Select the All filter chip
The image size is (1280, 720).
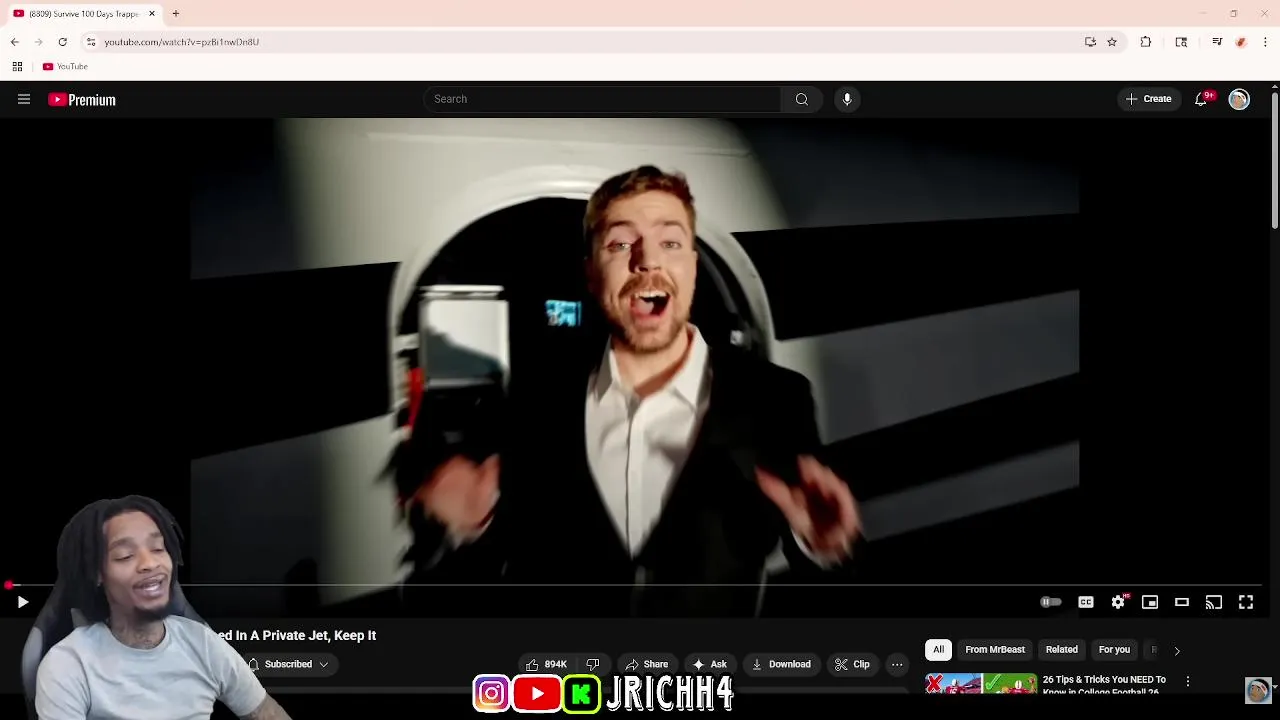click(x=938, y=650)
